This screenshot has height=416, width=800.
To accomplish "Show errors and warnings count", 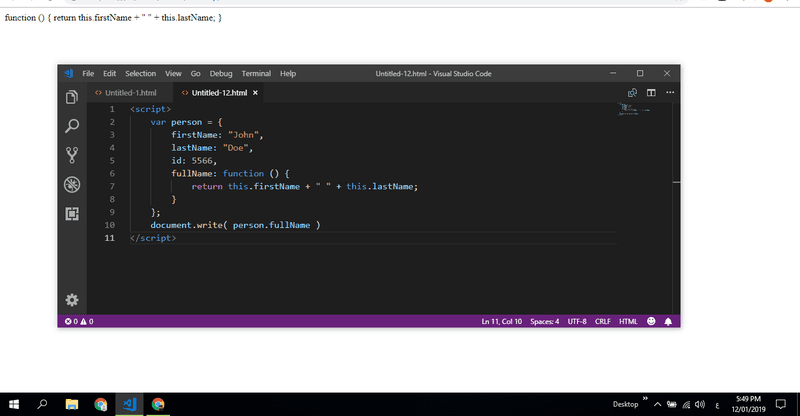I will tap(79, 321).
